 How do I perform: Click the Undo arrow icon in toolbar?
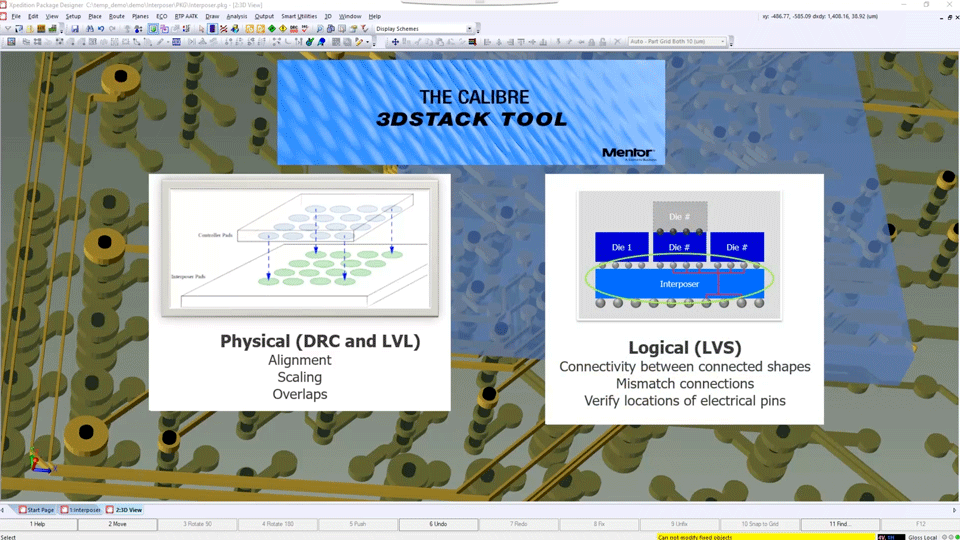(101, 29)
